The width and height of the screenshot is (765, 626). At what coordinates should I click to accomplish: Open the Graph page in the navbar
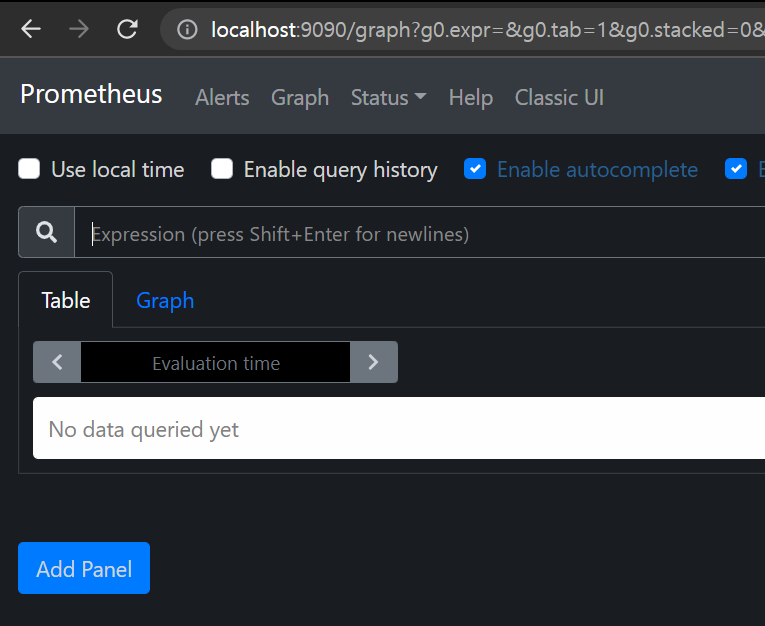(x=300, y=98)
